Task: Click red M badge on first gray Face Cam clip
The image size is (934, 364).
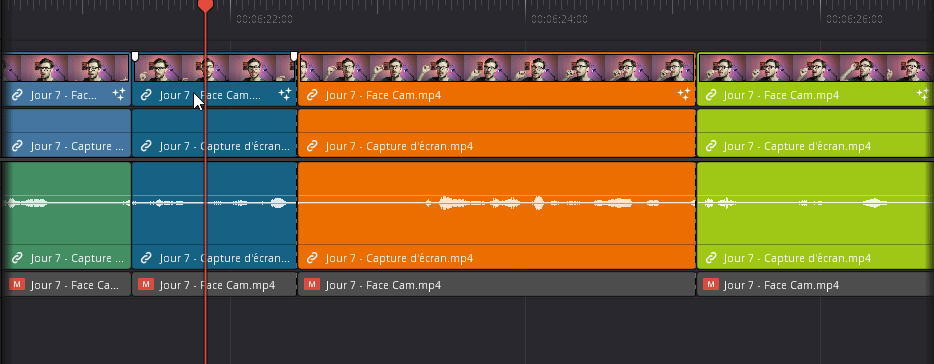Action: (17, 285)
